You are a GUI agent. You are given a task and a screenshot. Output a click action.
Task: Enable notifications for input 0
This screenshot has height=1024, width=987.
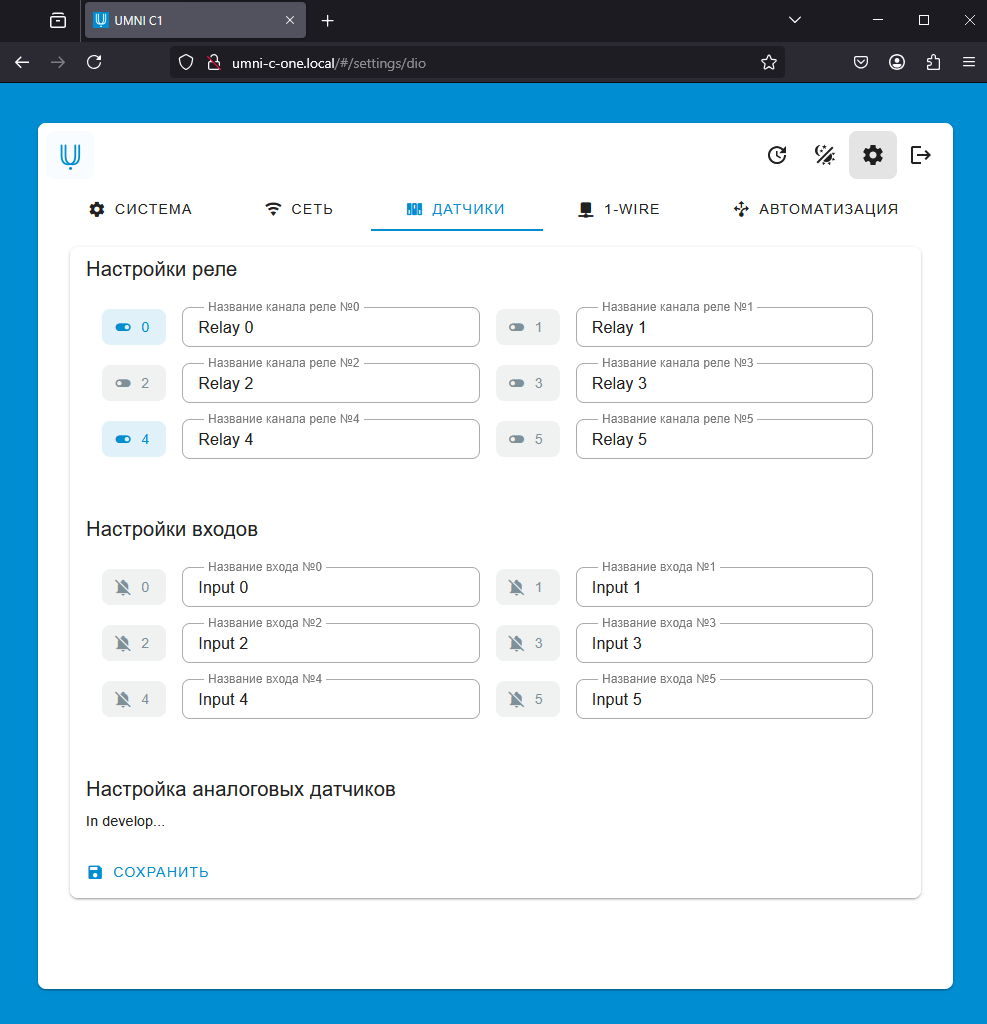coord(134,587)
